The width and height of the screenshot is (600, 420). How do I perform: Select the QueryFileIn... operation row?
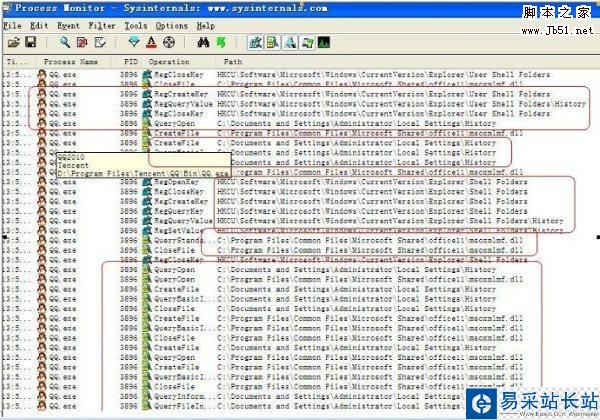pos(300,406)
